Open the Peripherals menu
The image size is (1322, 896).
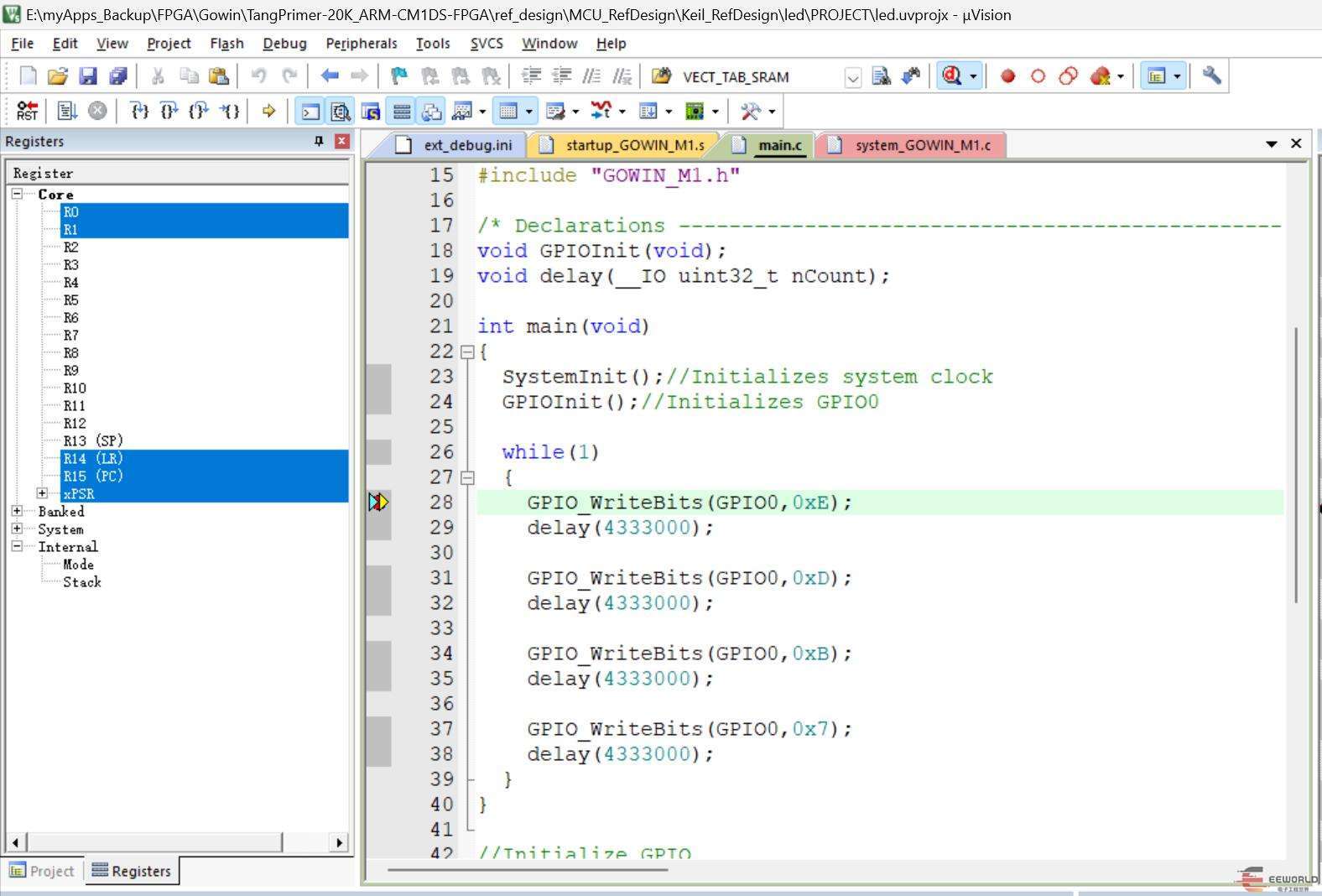pos(361,44)
